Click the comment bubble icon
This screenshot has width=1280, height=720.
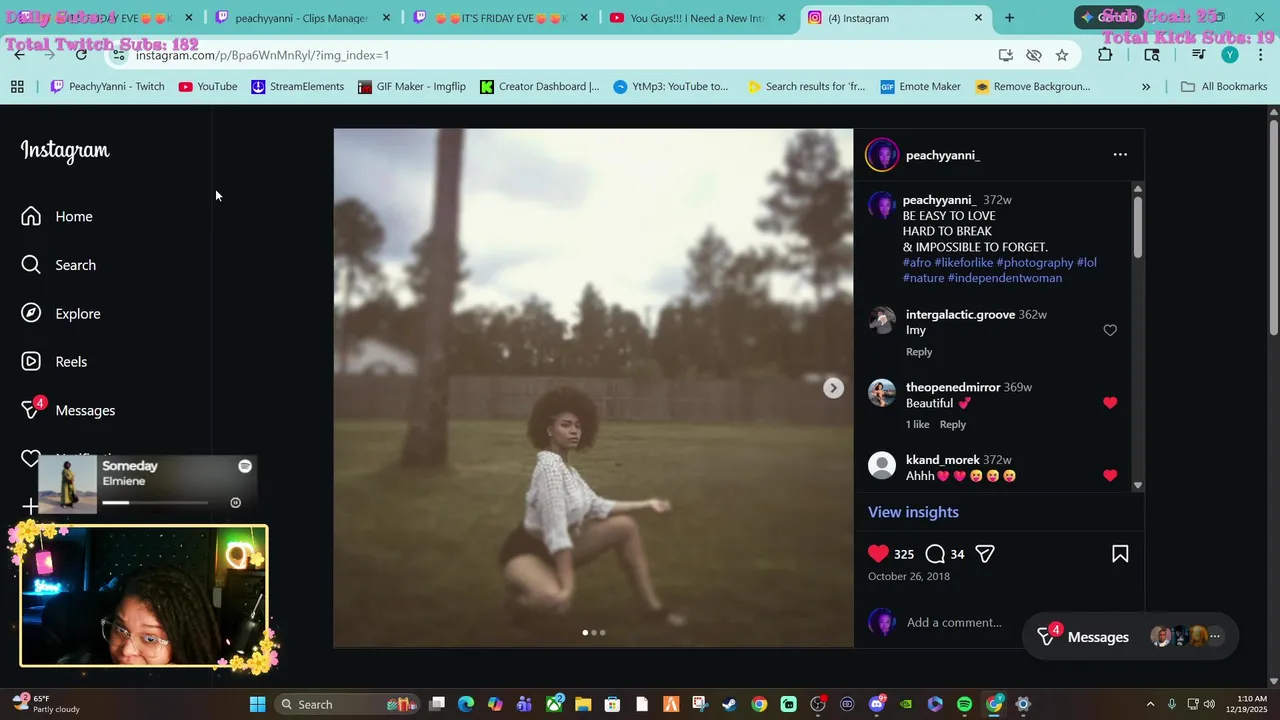935,554
